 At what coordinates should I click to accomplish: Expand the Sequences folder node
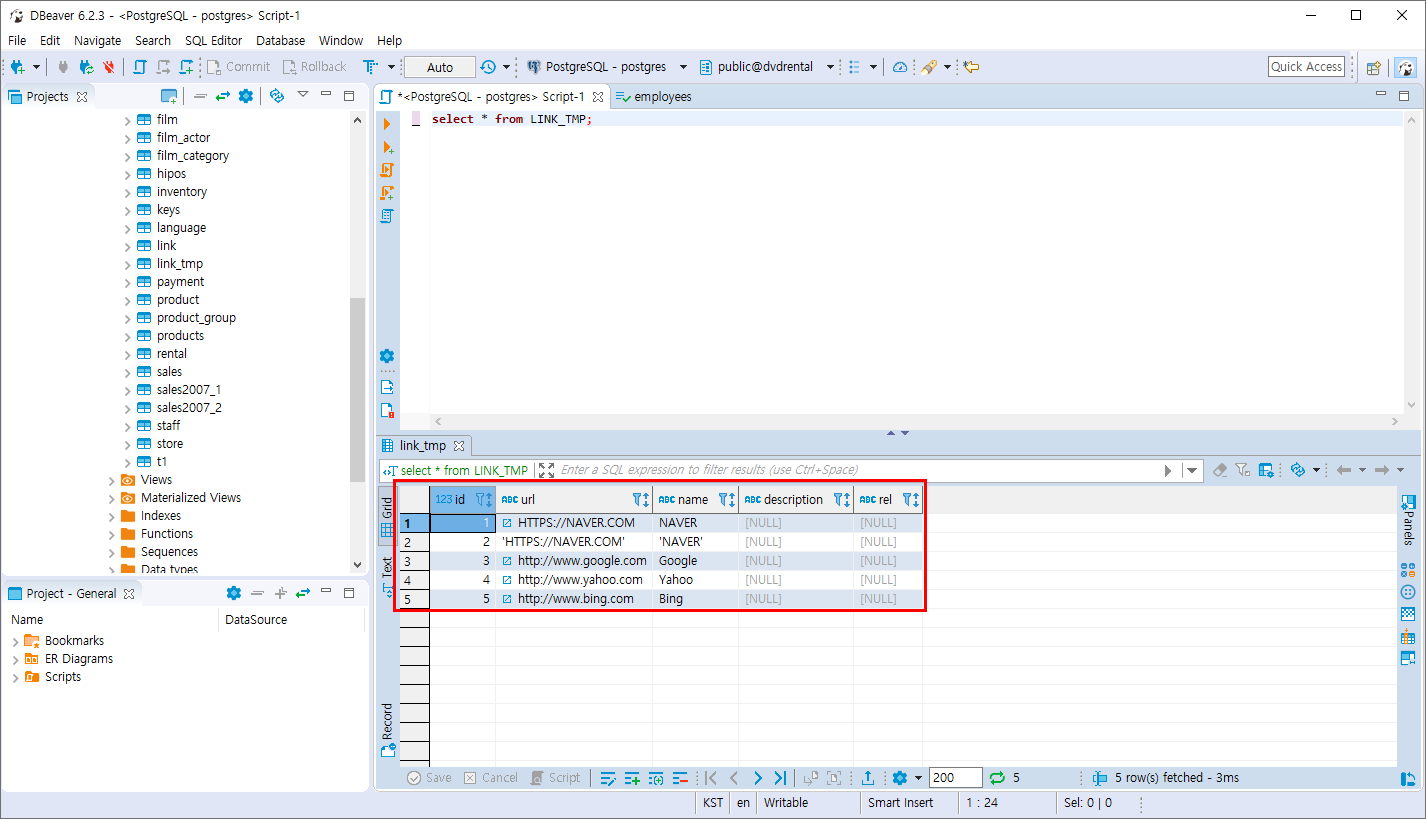(x=112, y=552)
